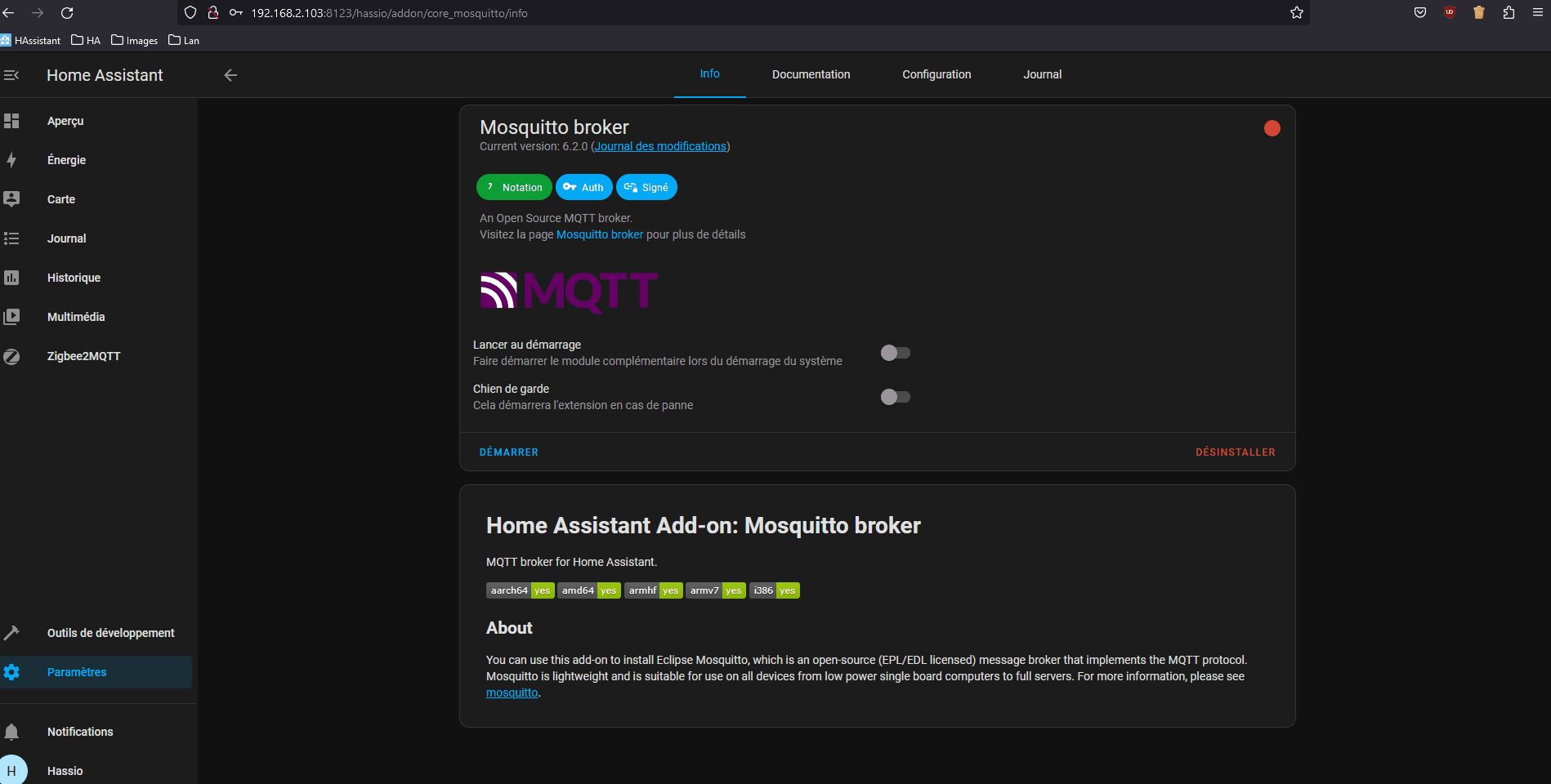This screenshot has height=784, width=1551.
Task: Open the Notifications bell icon
Action: 11,732
